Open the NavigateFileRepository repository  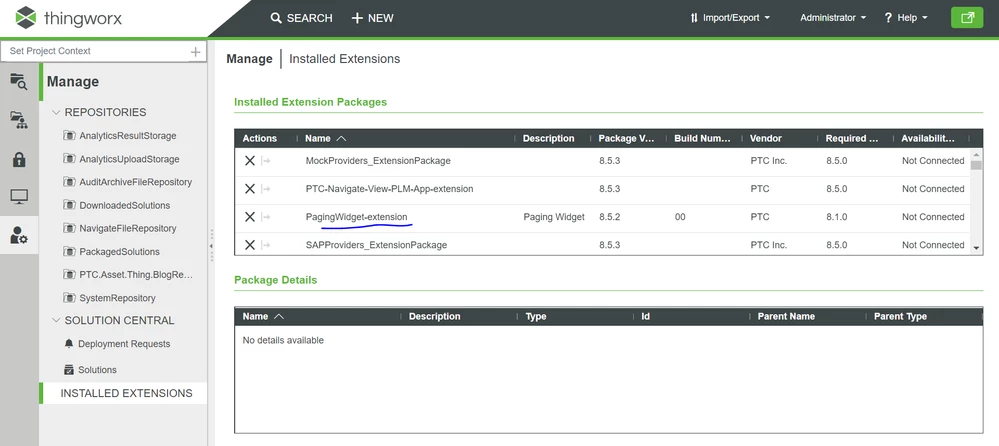[x=127, y=228]
